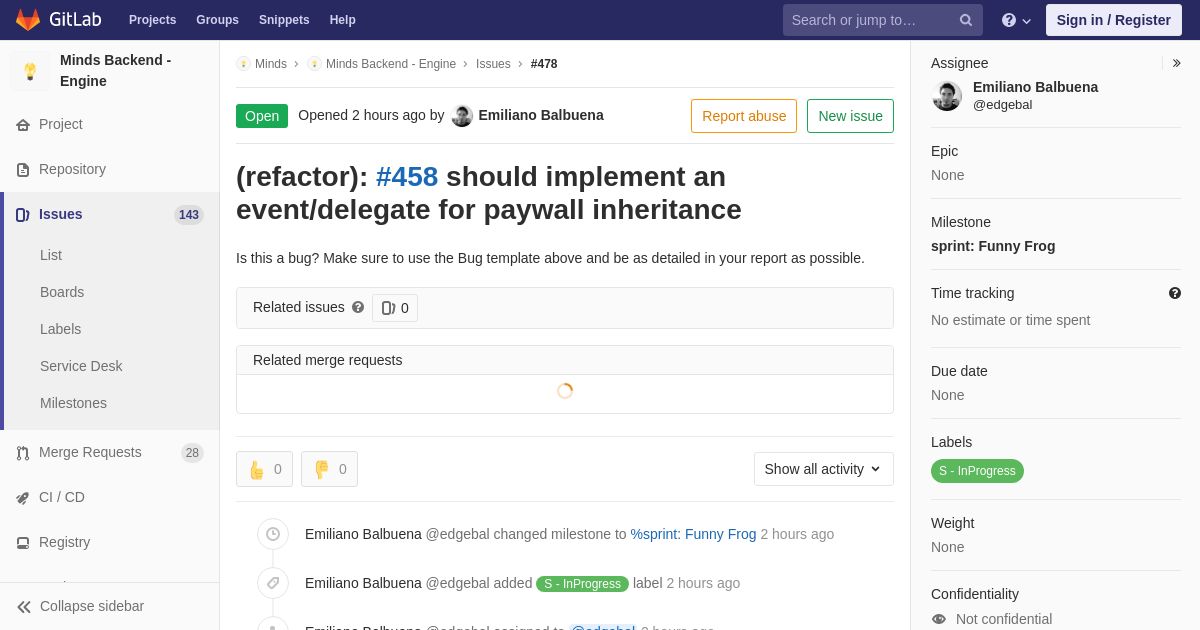Open Snippets in the top navigation
Image resolution: width=1200 pixels, height=630 pixels.
[x=284, y=20]
